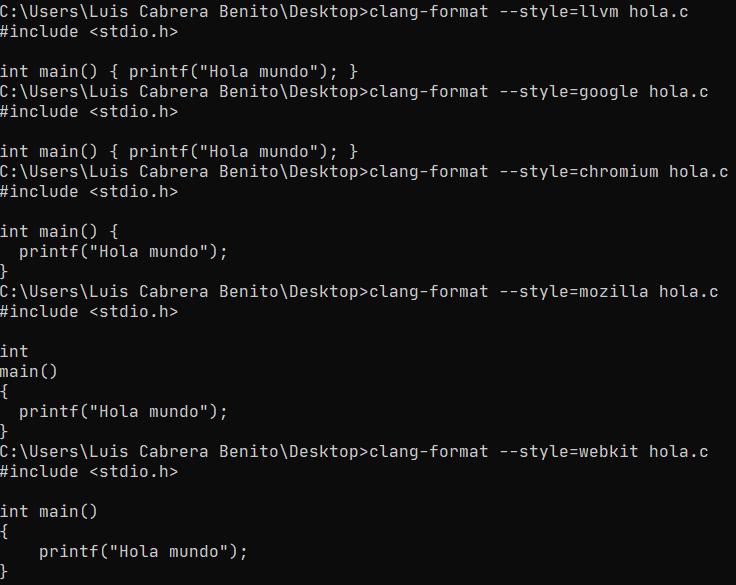Screen dimensions: 736x585
Task: Click the printf line in chromium output
Action: pos(123,252)
